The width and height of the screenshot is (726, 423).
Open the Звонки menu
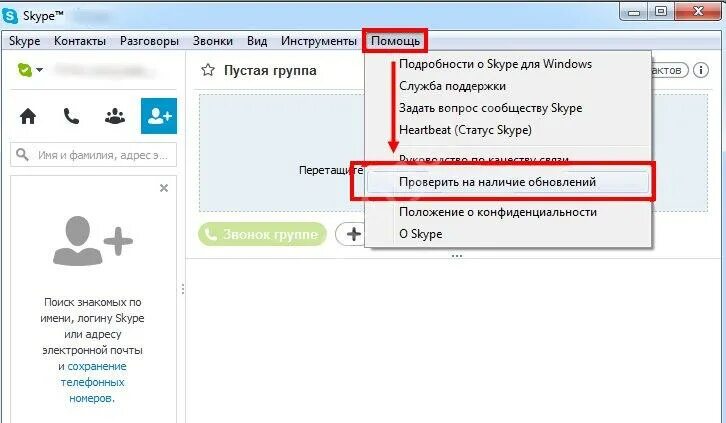[x=213, y=41]
